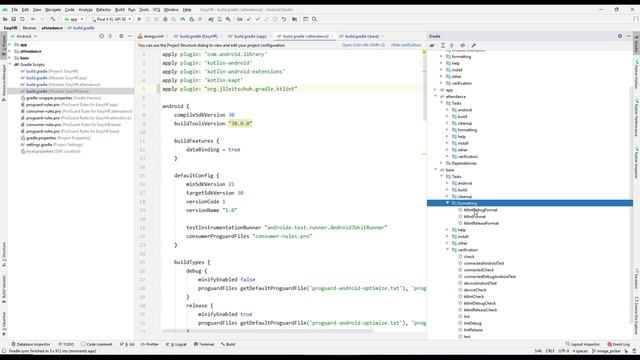This screenshot has height=360, width=640.
Task: Expand the app node in Gradle panel
Action: [x=436, y=90]
